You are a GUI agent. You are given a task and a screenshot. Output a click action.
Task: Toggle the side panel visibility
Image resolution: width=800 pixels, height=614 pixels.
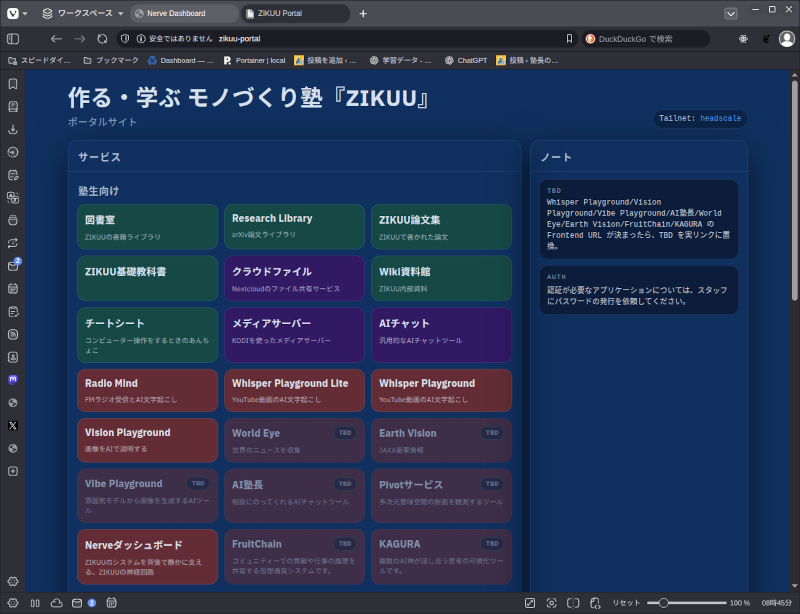(x=13, y=39)
